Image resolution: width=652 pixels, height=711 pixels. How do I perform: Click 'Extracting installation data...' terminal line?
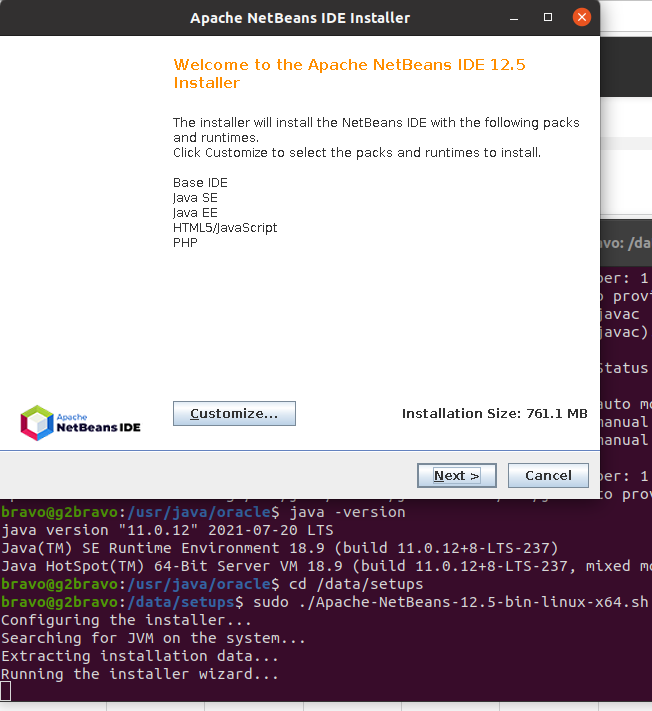point(140,656)
